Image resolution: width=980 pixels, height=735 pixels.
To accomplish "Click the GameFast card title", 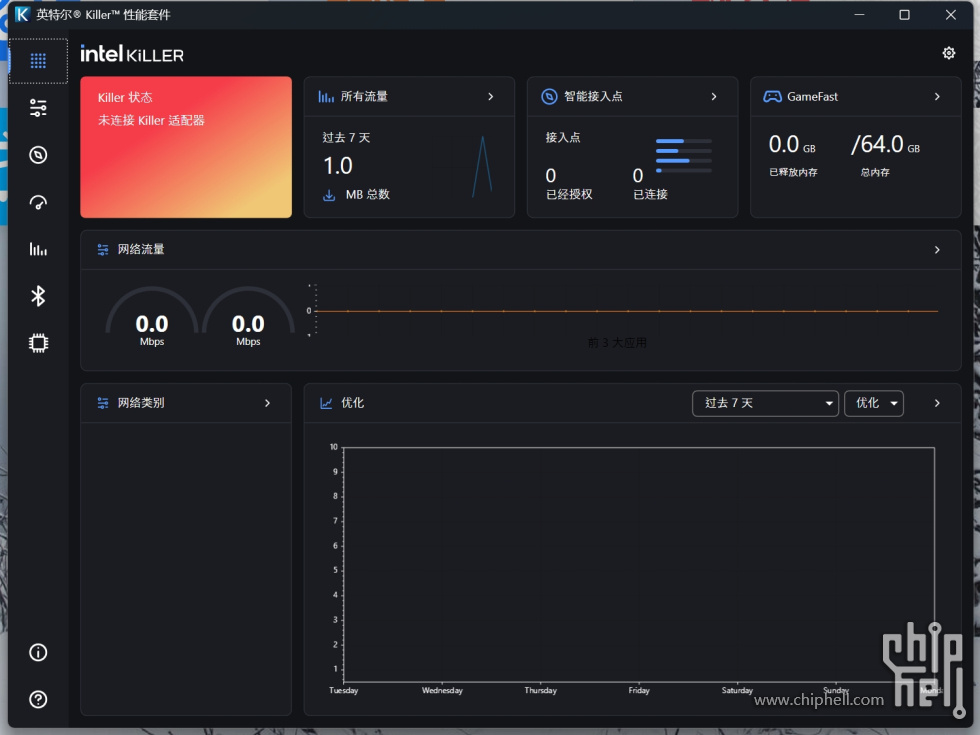I will (x=812, y=97).
